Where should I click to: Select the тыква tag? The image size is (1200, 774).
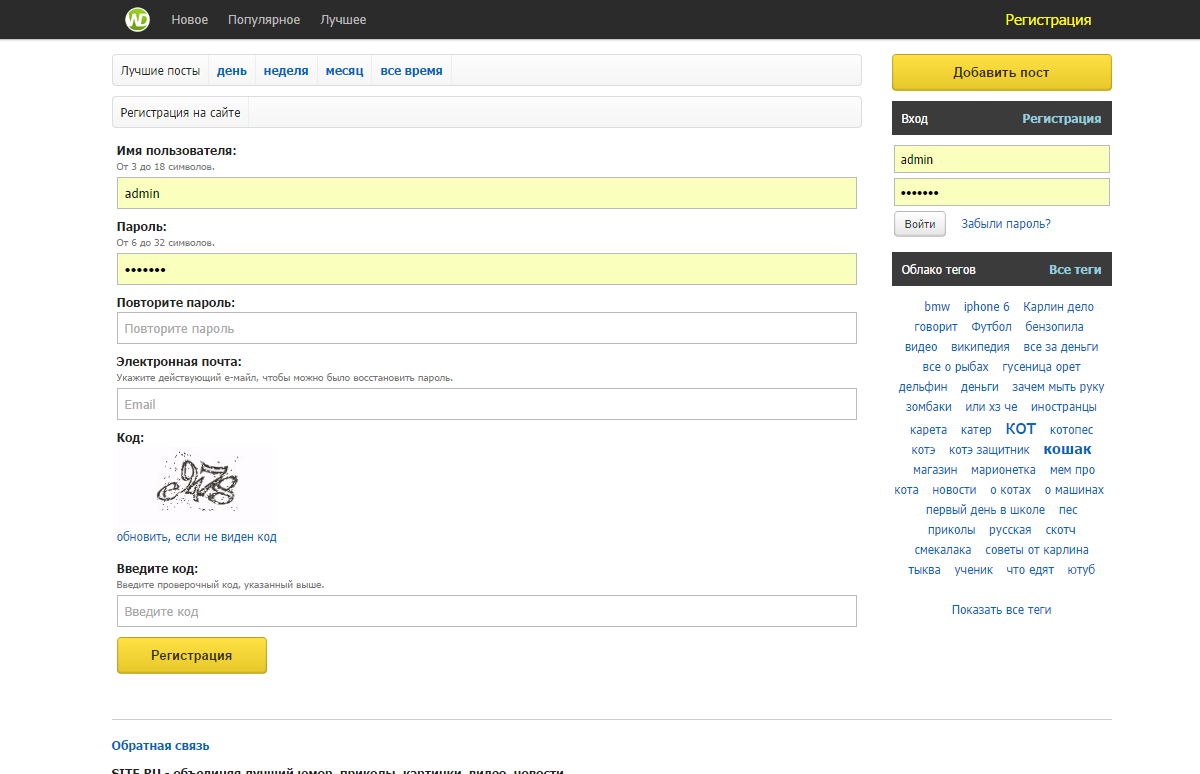pos(924,570)
